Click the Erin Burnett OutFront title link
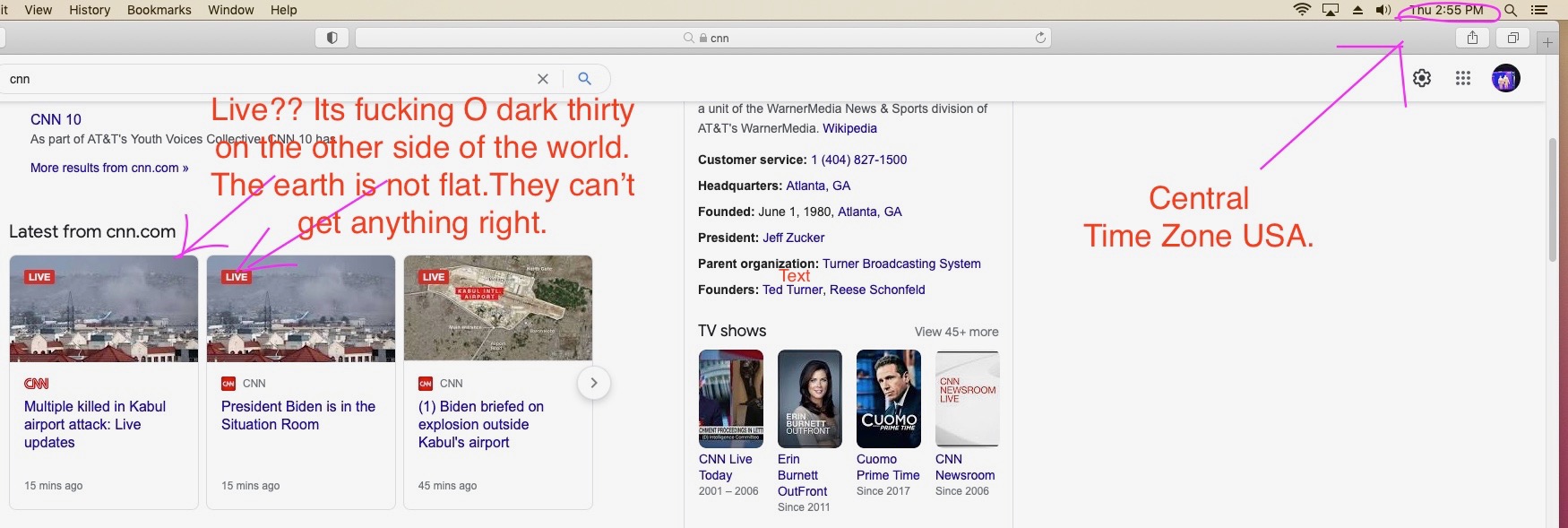The height and width of the screenshot is (528, 1568). coord(803,475)
